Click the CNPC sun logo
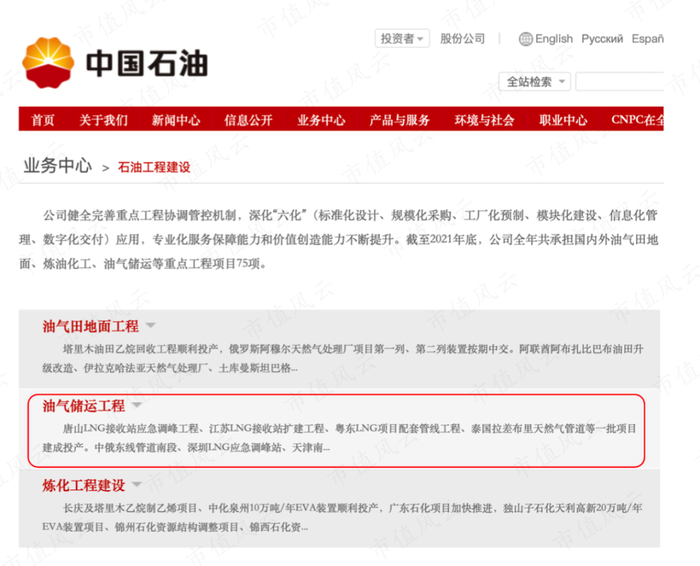Image resolution: width=700 pixels, height=566 pixels. tap(48, 62)
